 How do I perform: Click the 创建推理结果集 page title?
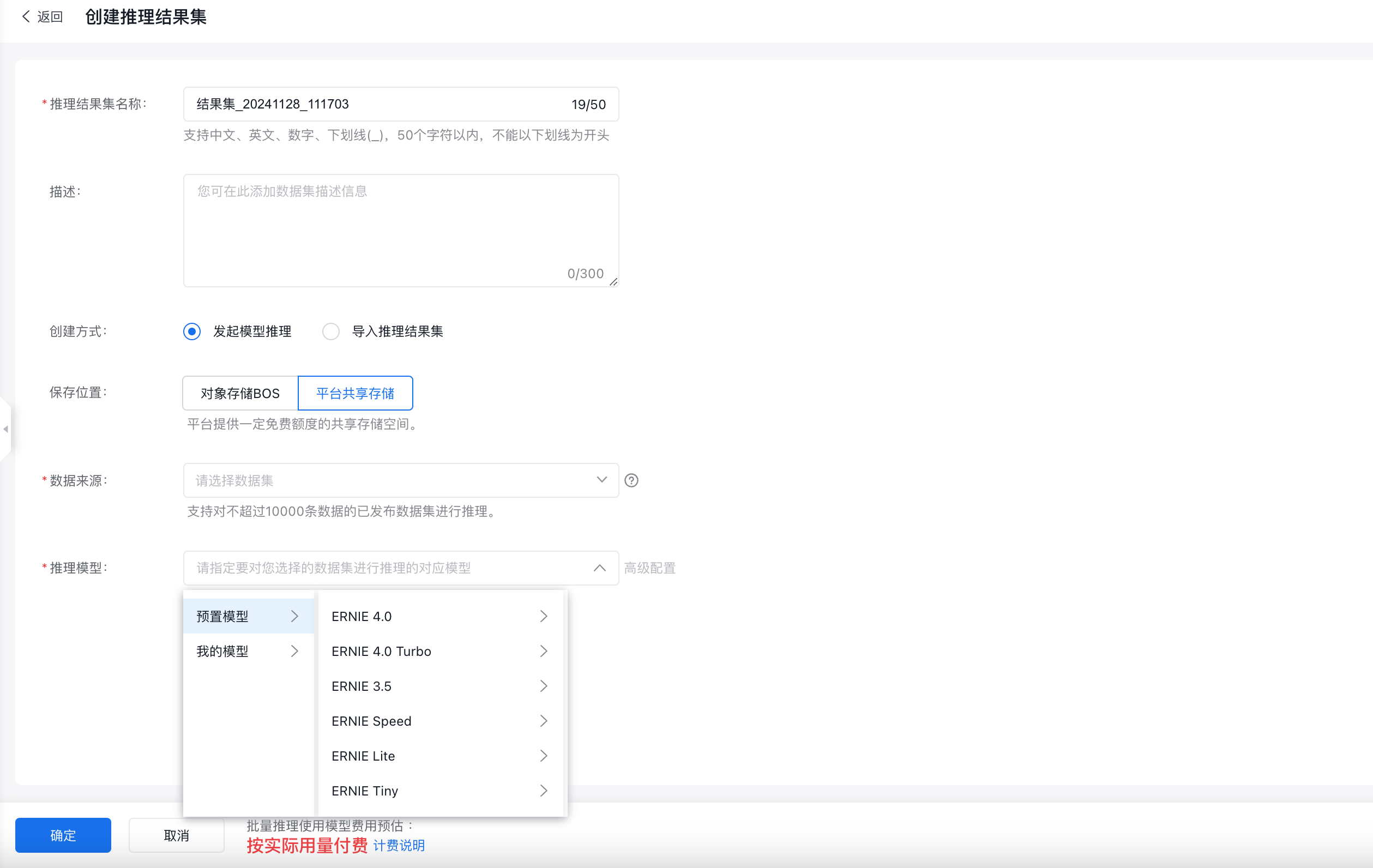click(x=146, y=16)
